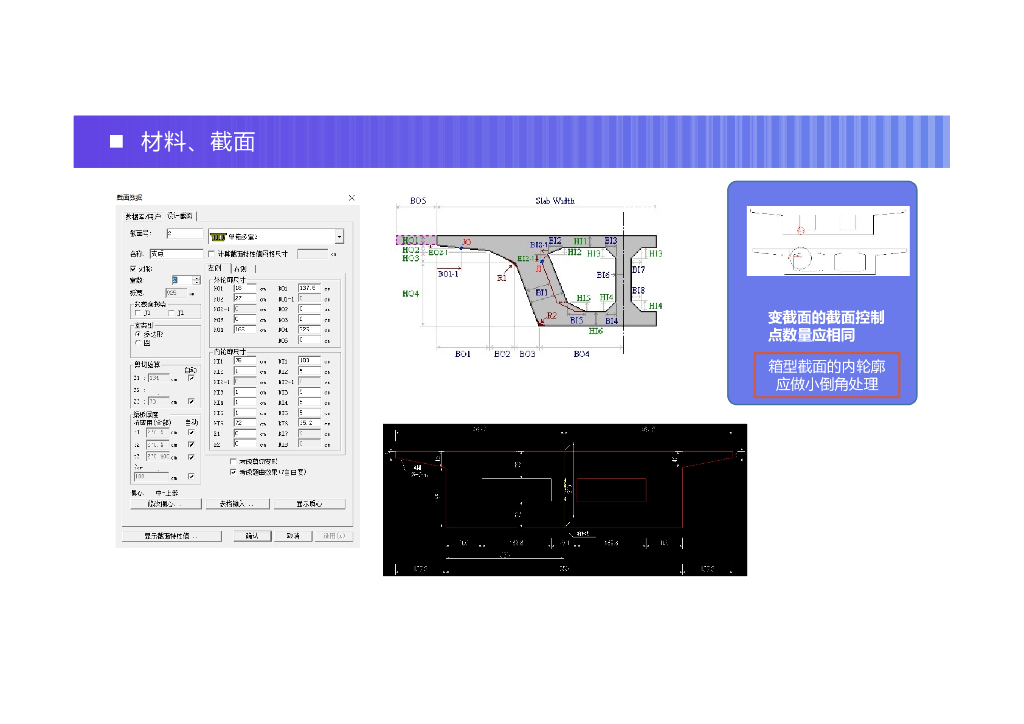Click the 'HO4' label in the diagram
Screen dimensions: 1024x724
[x=411, y=294]
